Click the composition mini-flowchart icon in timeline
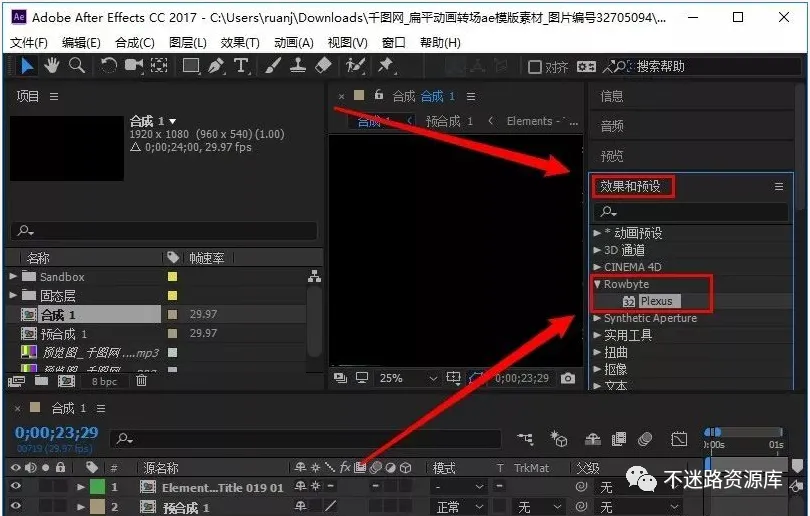The height and width of the screenshot is (516, 810). point(525,439)
